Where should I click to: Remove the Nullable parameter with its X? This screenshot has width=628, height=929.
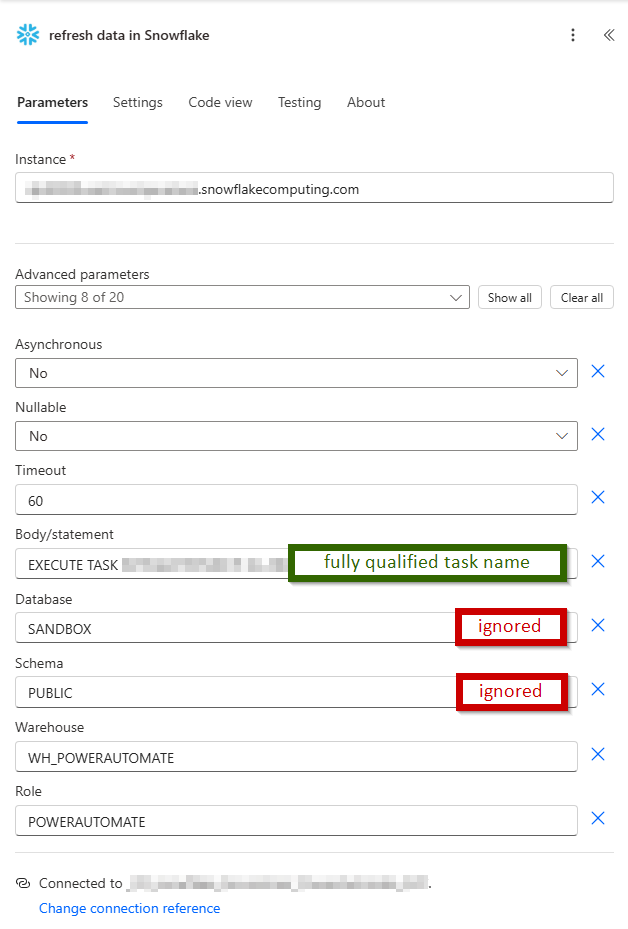[x=598, y=435]
